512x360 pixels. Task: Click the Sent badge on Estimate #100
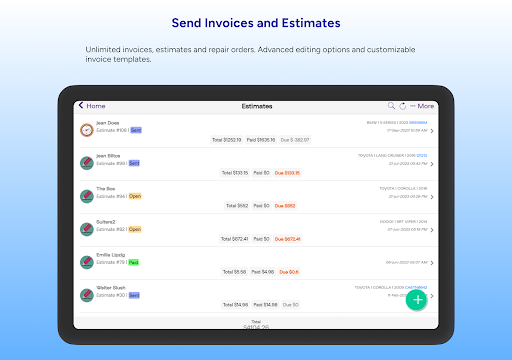(x=136, y=130)
